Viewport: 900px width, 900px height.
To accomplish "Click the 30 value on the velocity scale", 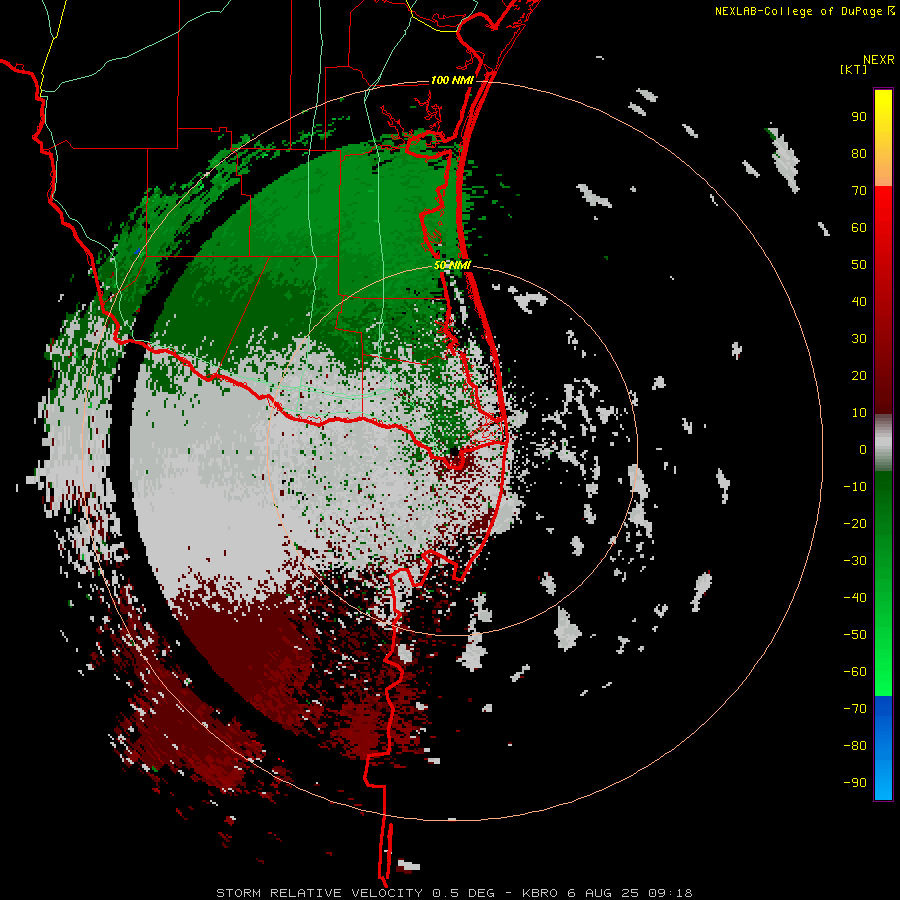I will point(859,339).
